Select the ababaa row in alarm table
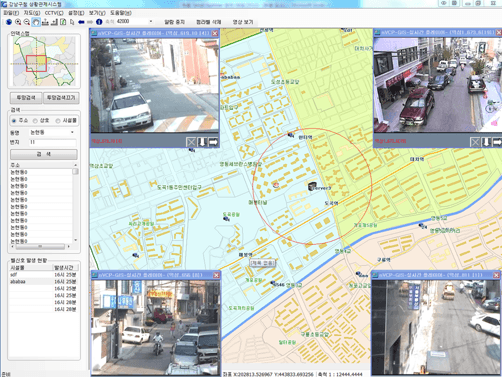502x377 pixels. (x=44, y=282)
